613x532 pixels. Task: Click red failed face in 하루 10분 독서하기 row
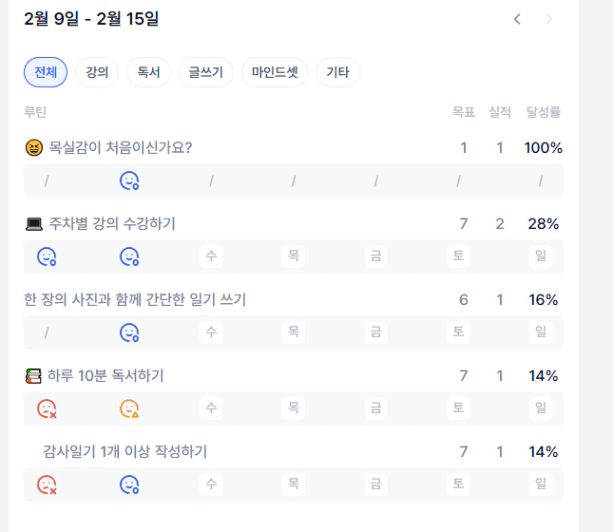47,408
